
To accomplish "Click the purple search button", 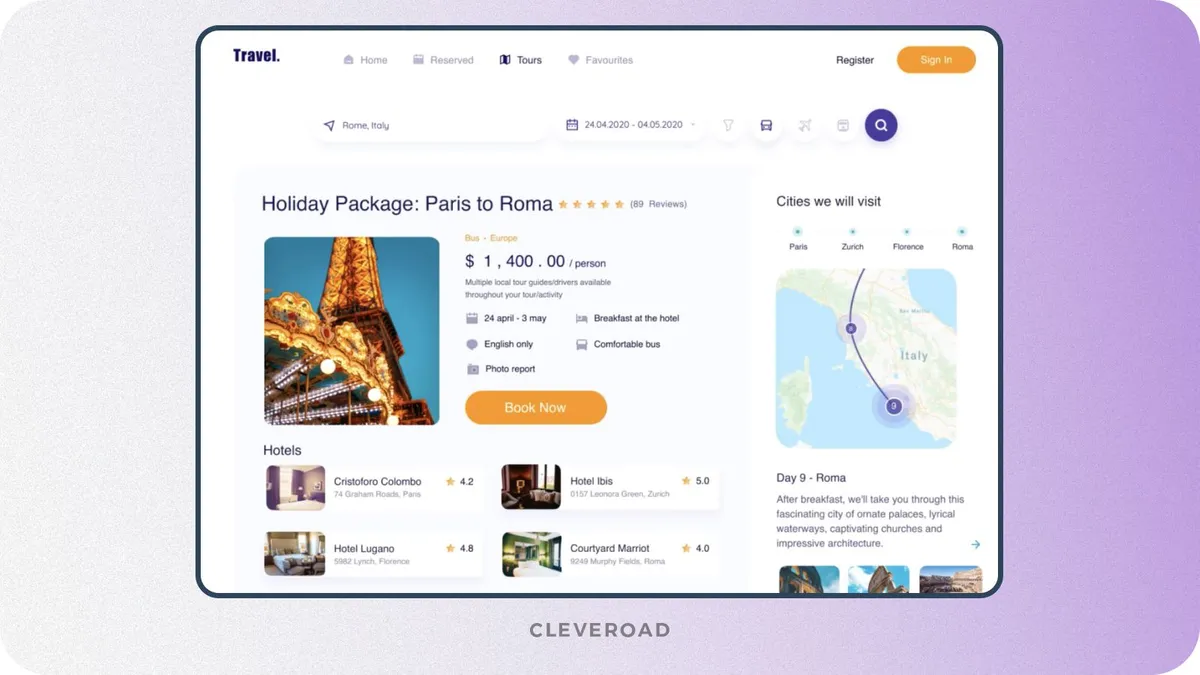I will tap(881, 125).
